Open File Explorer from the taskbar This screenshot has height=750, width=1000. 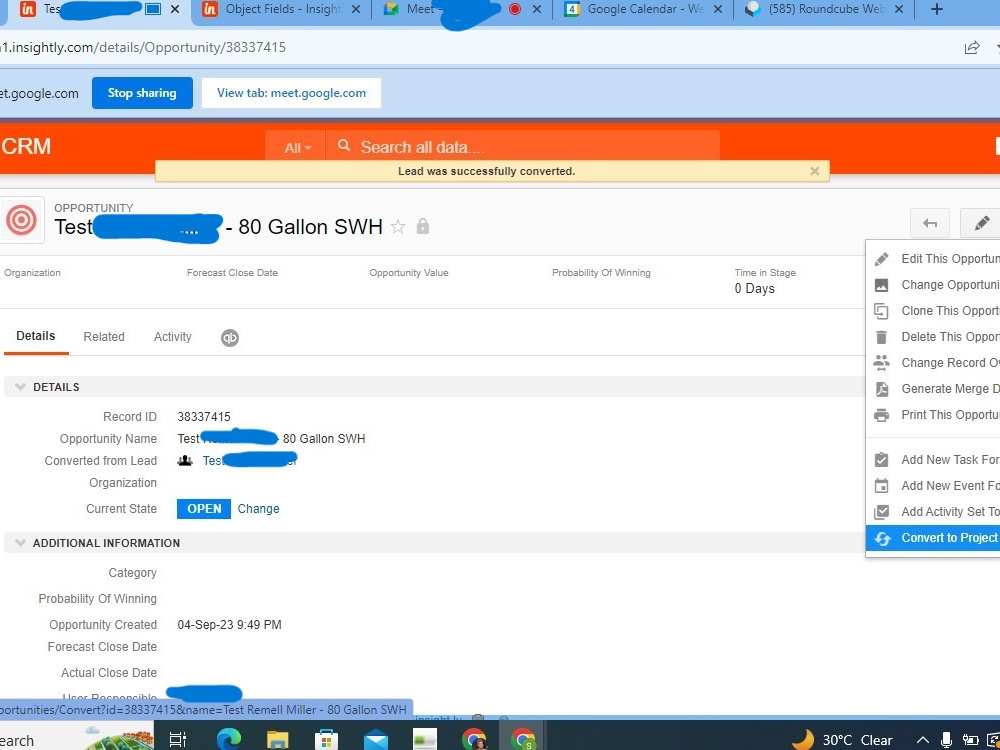pyautogui.click(x=277, y=740)
